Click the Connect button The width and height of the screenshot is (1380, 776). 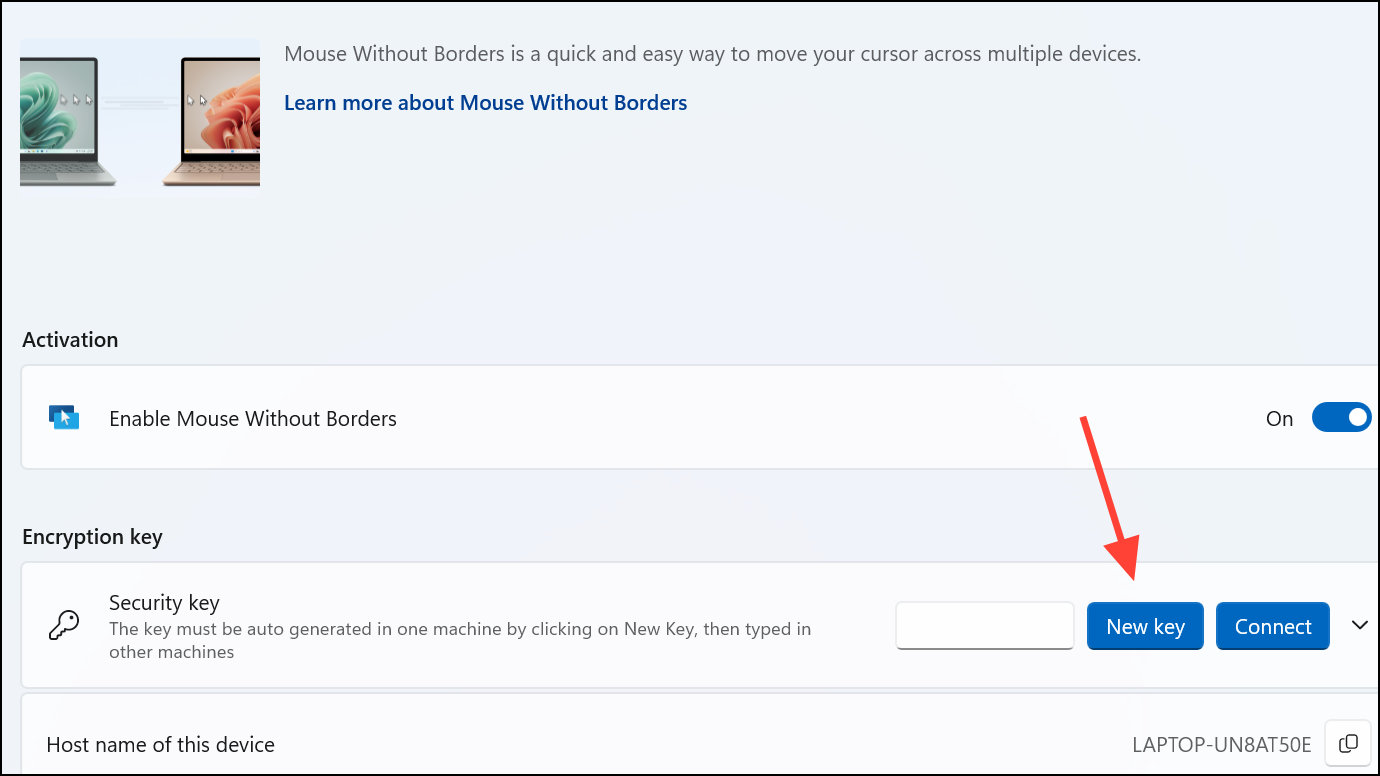(1273, 626)
